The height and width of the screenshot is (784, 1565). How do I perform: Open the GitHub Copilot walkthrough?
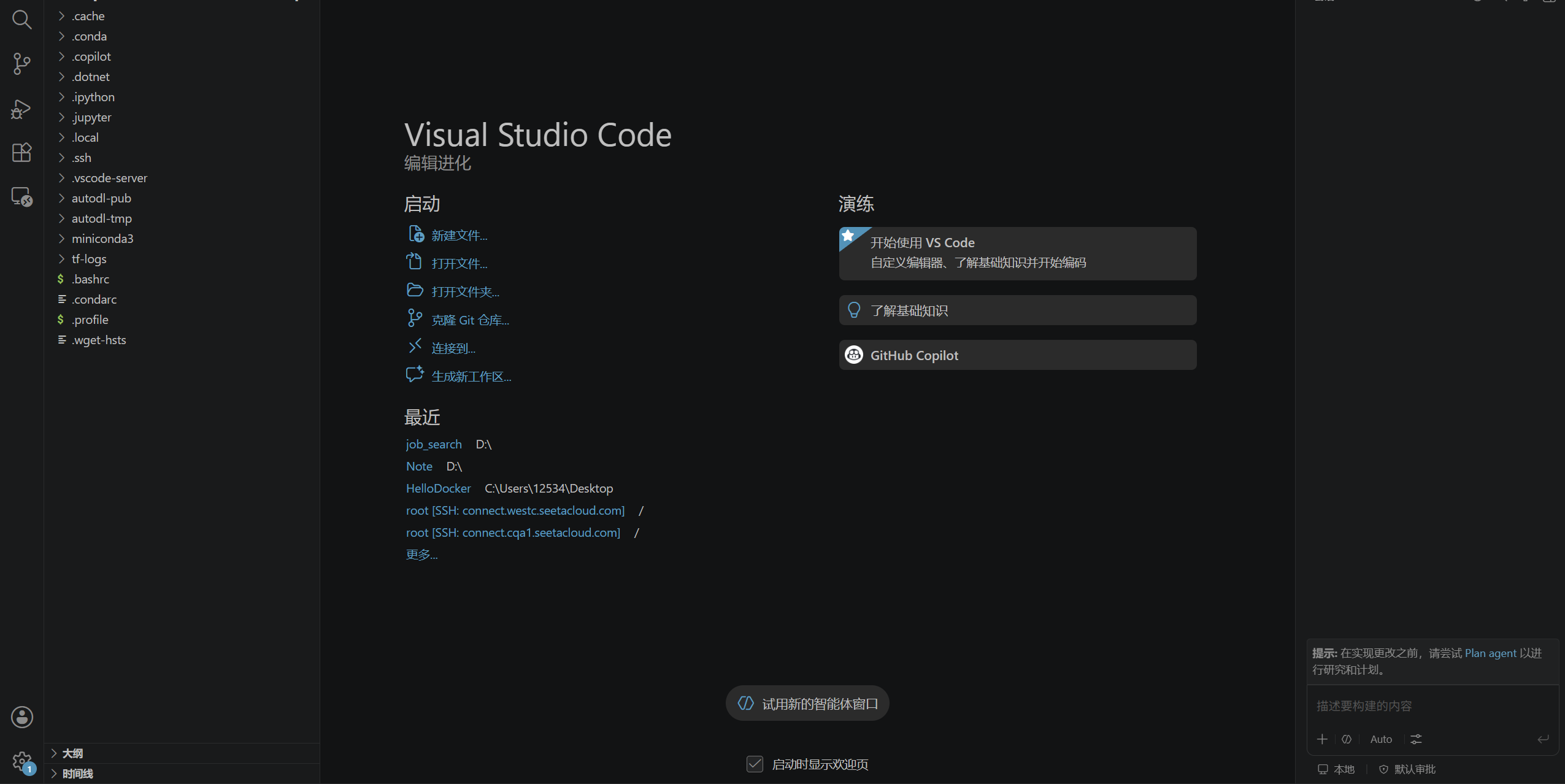pos(1018,355)
